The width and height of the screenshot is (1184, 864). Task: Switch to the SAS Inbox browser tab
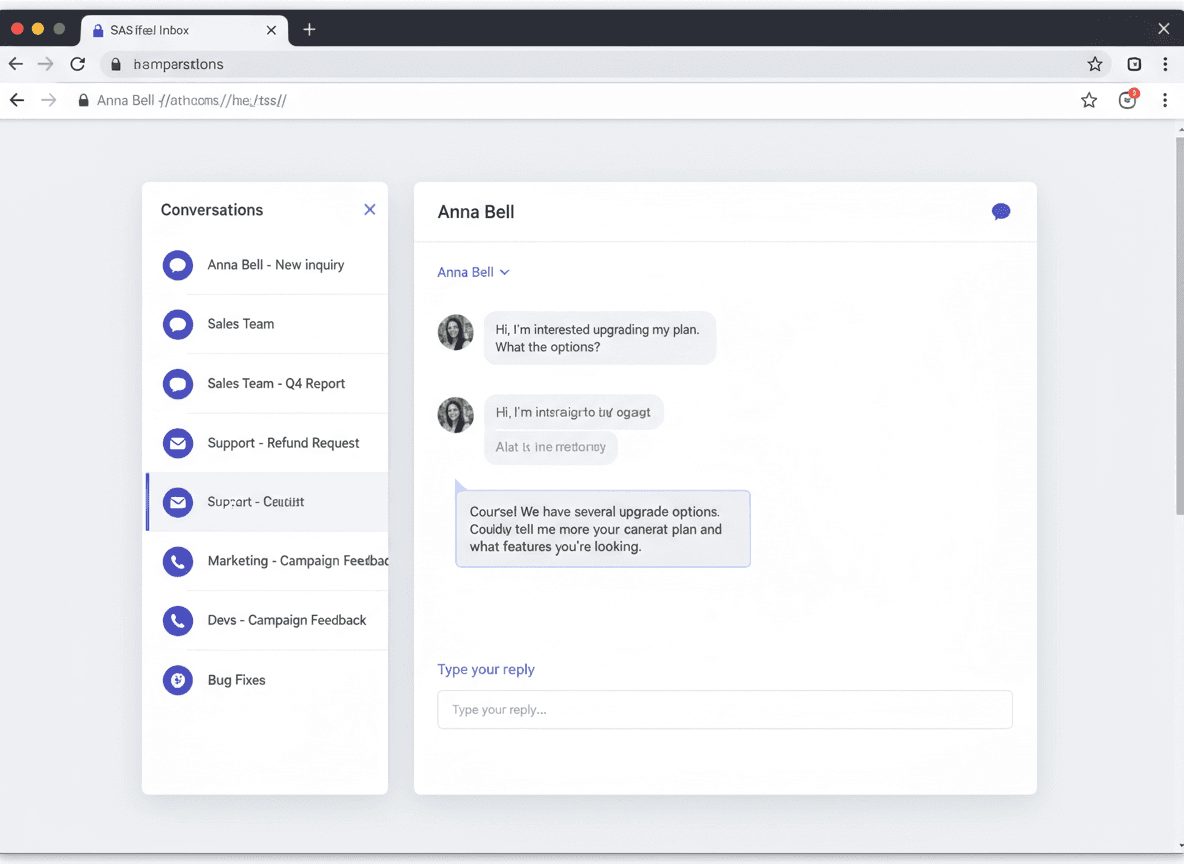(180, 30)
